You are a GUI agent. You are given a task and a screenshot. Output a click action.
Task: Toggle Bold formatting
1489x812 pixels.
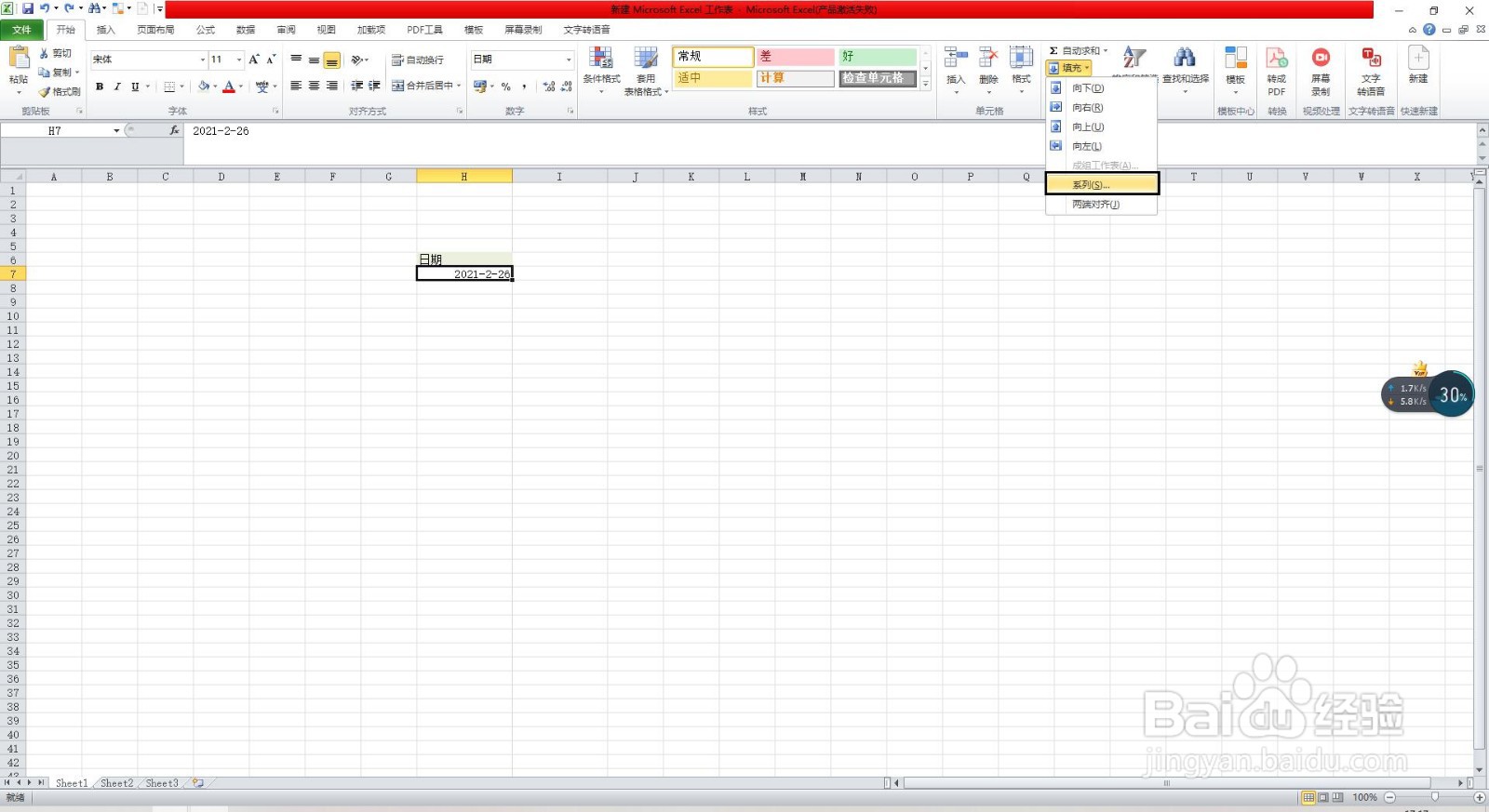point(100,87)
